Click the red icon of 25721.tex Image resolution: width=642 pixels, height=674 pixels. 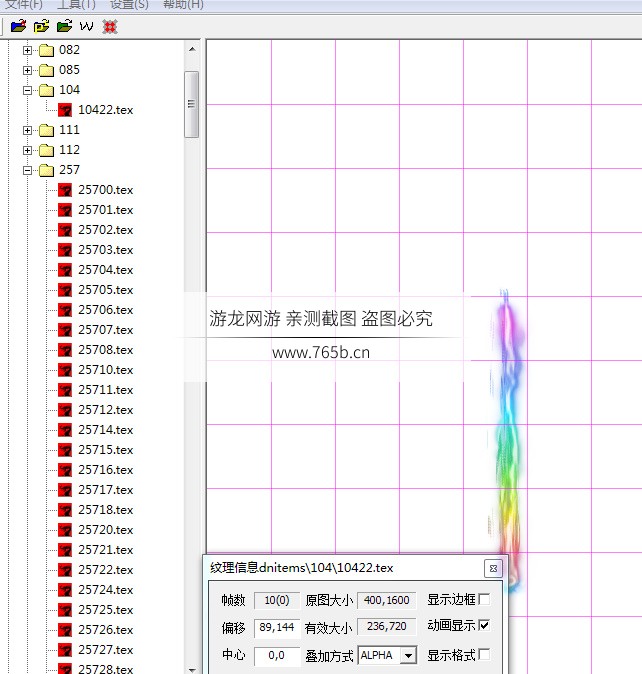point(65,550)
